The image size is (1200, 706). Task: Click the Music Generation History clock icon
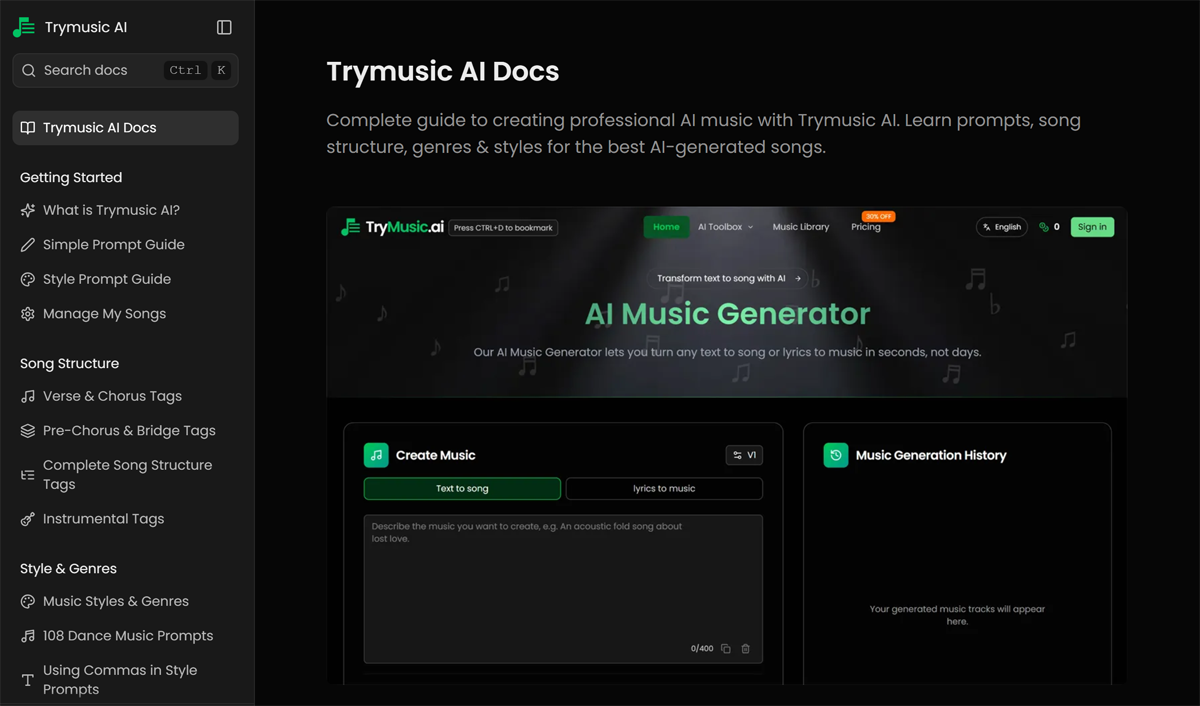coord(836,455)
